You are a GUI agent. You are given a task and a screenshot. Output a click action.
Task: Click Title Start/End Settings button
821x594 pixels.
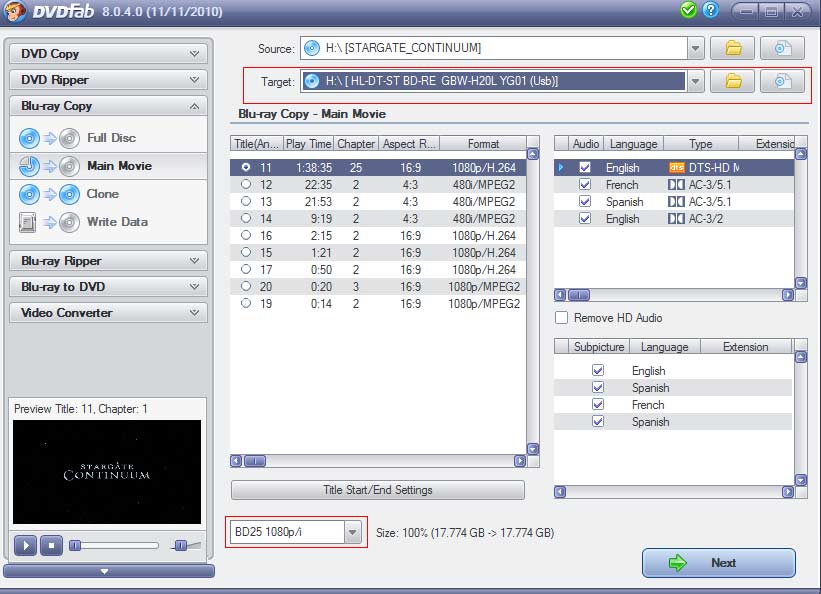(x=378, y=490)
